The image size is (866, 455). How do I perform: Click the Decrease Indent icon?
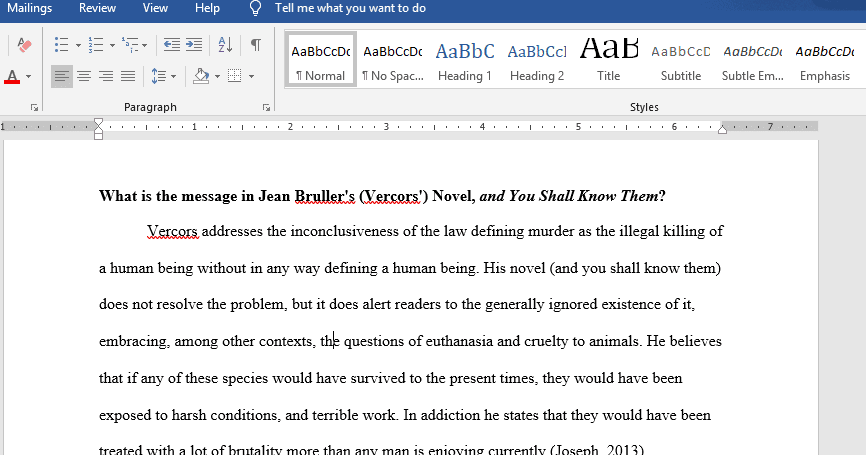coord(172,45)
